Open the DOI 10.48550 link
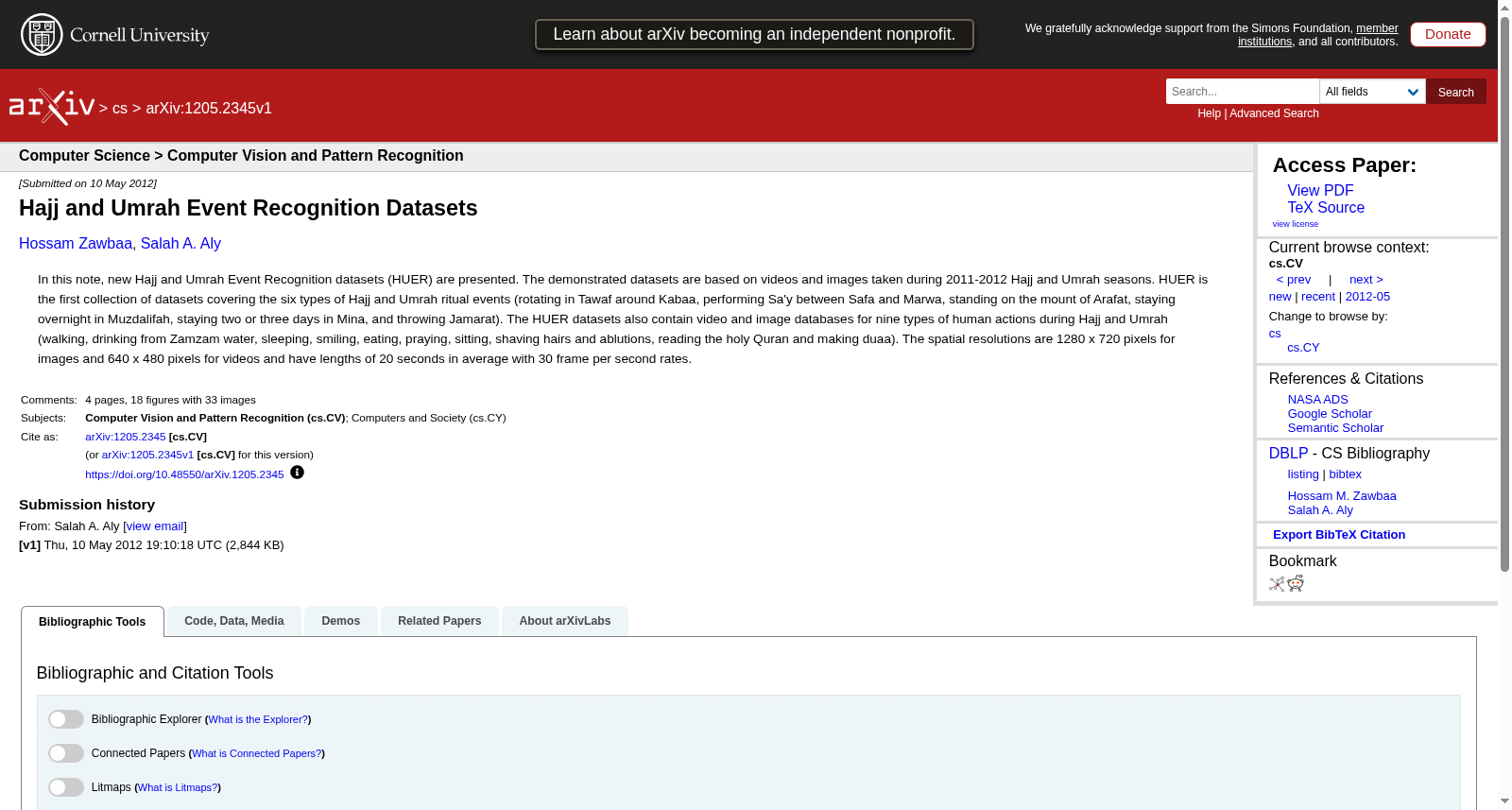1512x810 pixels. click(184, 474)
